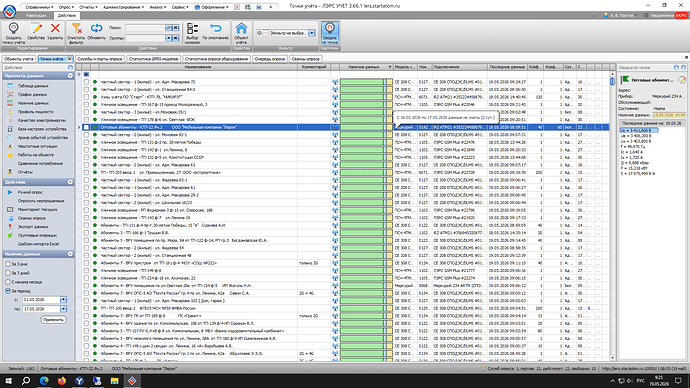Start Ручной опрос action
The height and width of the screenshot is (388, 690).
point(30,192)
